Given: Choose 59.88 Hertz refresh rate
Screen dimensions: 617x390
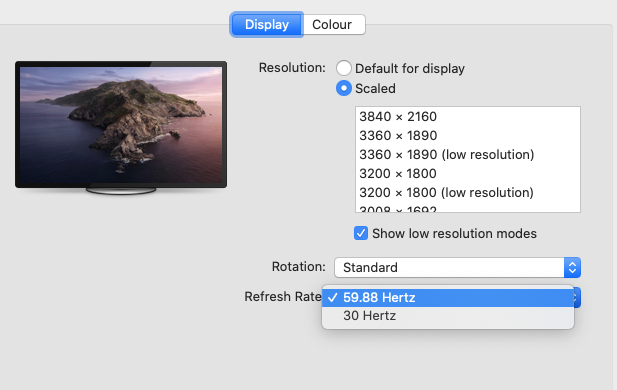Looking at the screenshot, I should [448, 298].
